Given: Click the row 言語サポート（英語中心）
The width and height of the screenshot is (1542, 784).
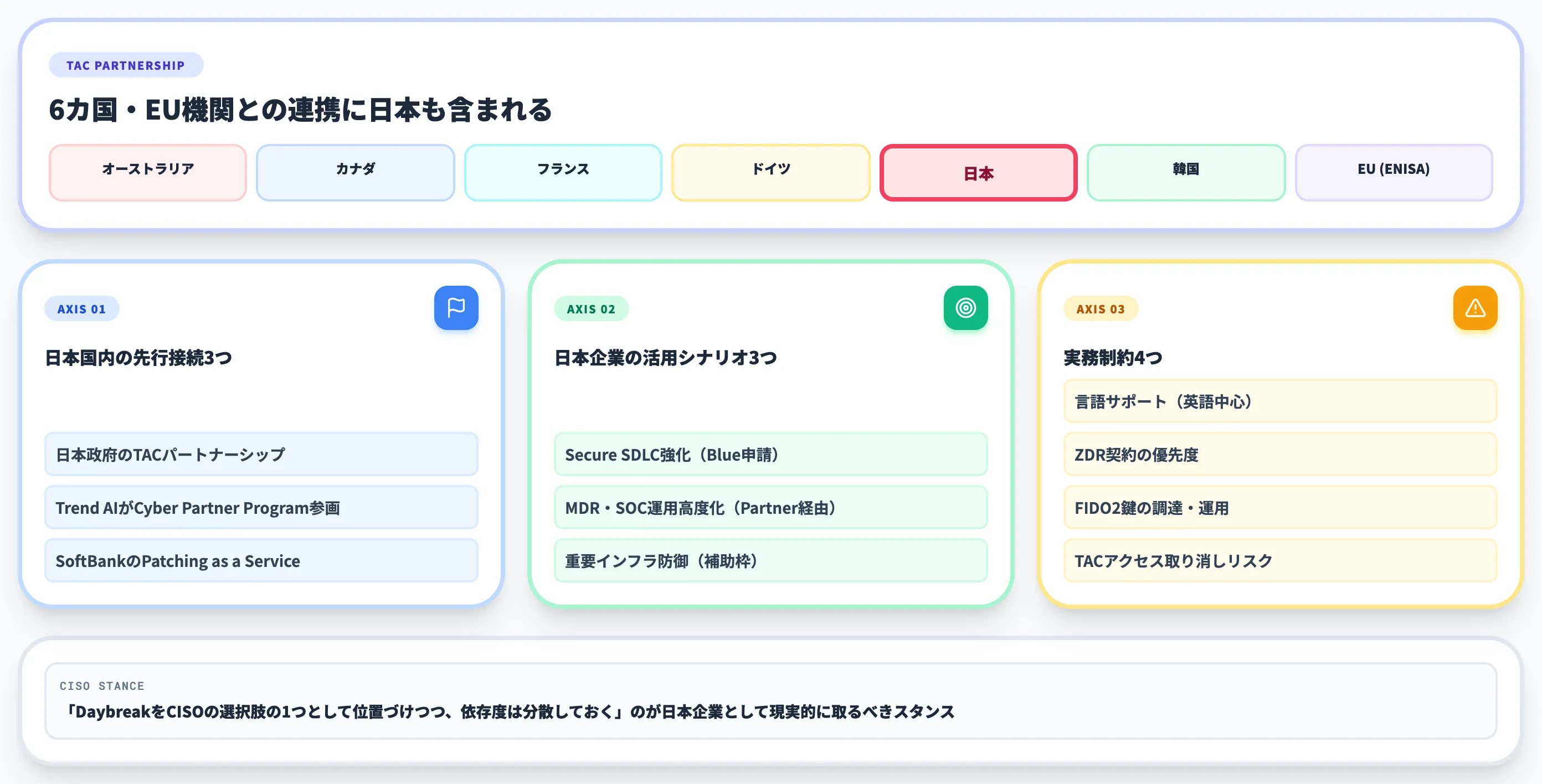Looking at the screenshot, I should [x=1281, y=401].
